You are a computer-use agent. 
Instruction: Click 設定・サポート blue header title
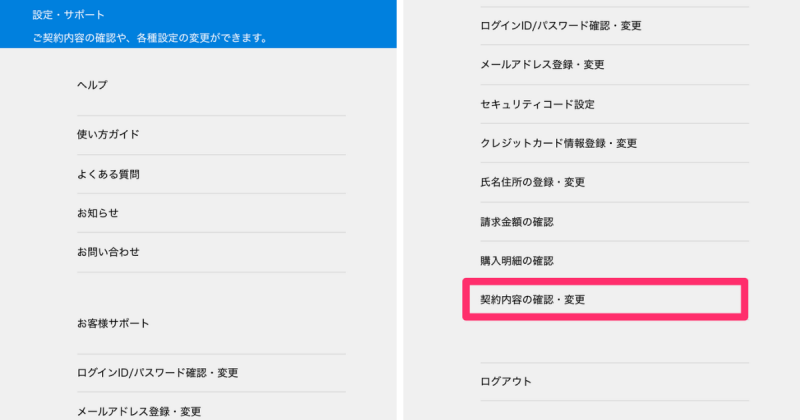tap(69, 15)
